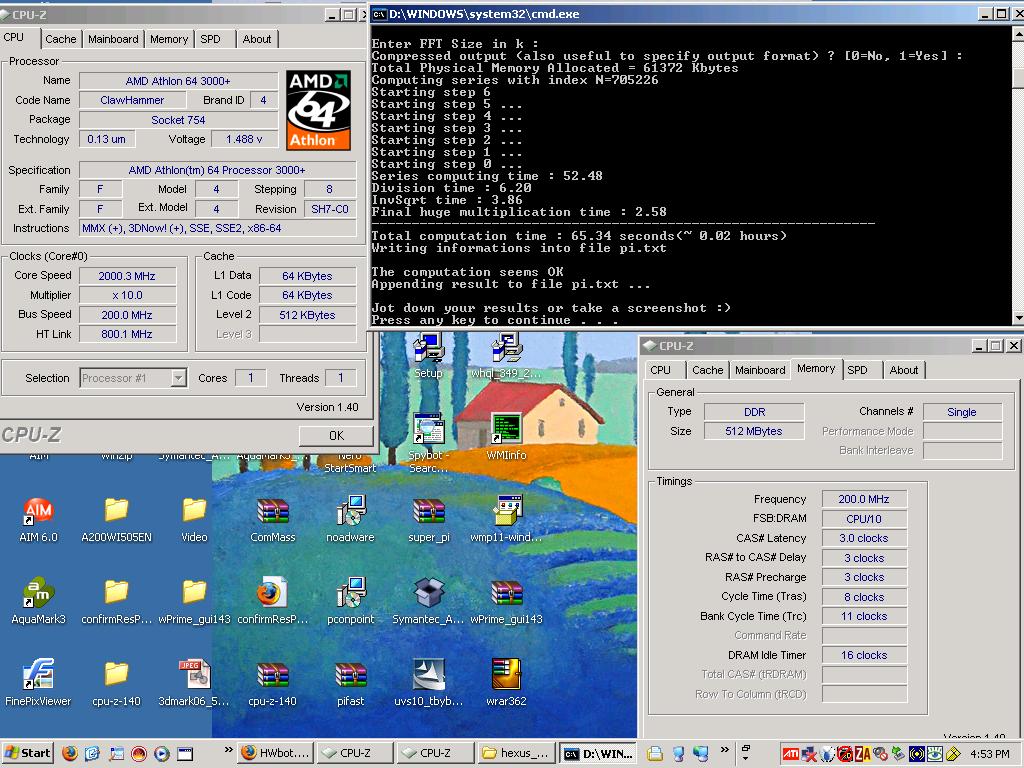Launch FinePixViewer desktop shortcut
1024x768 pixels.
[39, 682]
